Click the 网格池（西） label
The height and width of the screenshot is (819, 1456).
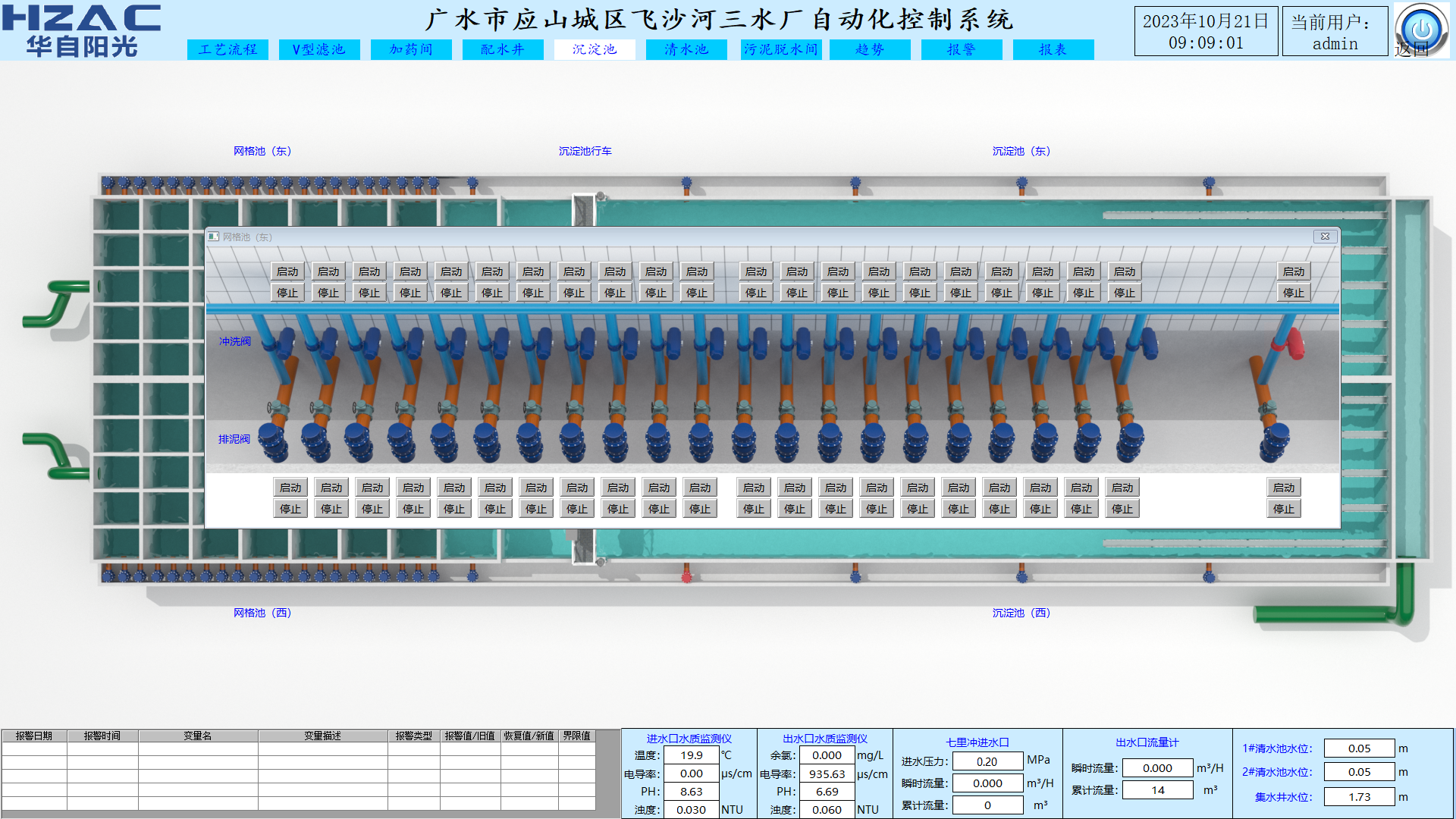coord(262,613)
